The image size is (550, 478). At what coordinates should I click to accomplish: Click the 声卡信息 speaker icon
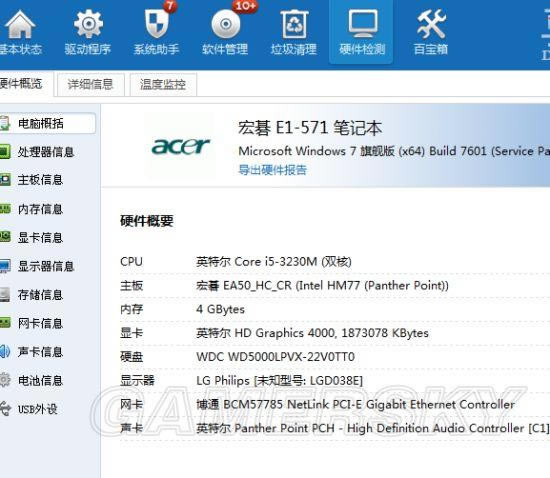click(5, 351)
